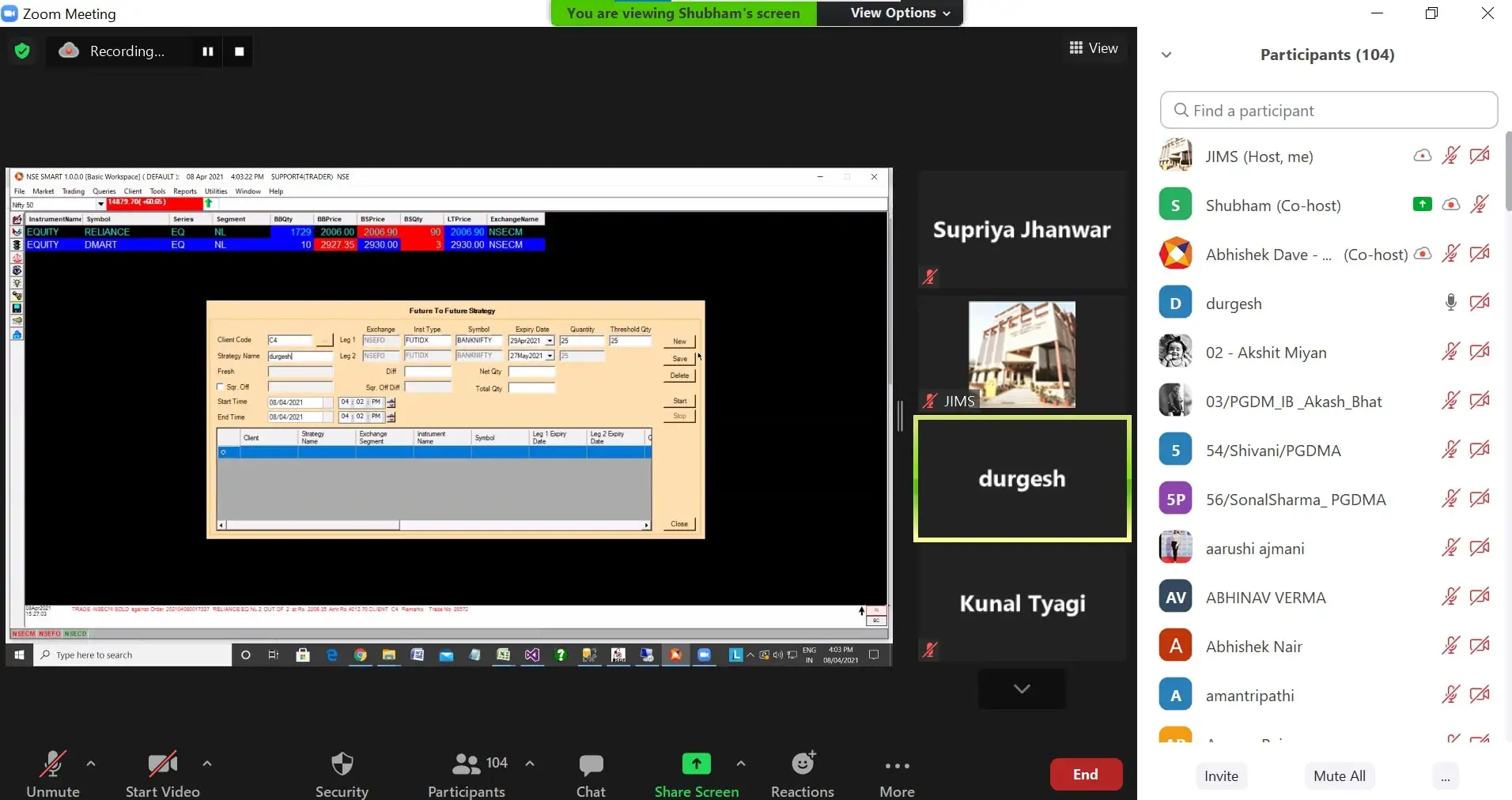Viewport: 1512px width, 800px height.
Task: Stop the recording
Action: coord(239,51)
